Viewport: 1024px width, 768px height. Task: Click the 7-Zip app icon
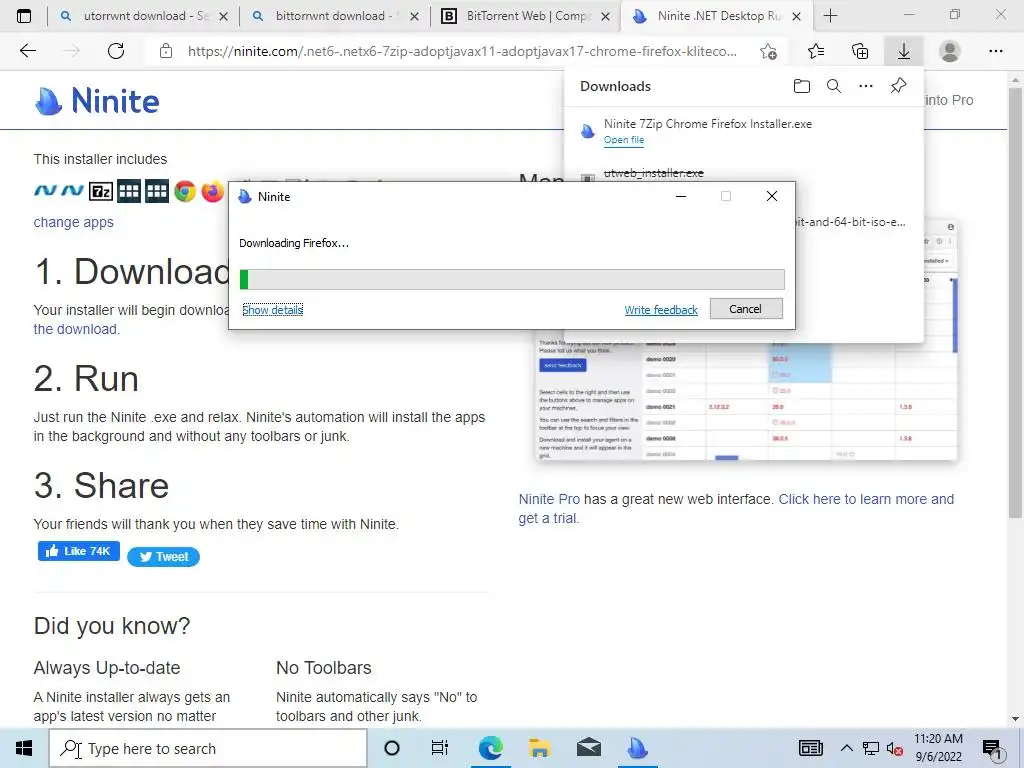point(101,191)
